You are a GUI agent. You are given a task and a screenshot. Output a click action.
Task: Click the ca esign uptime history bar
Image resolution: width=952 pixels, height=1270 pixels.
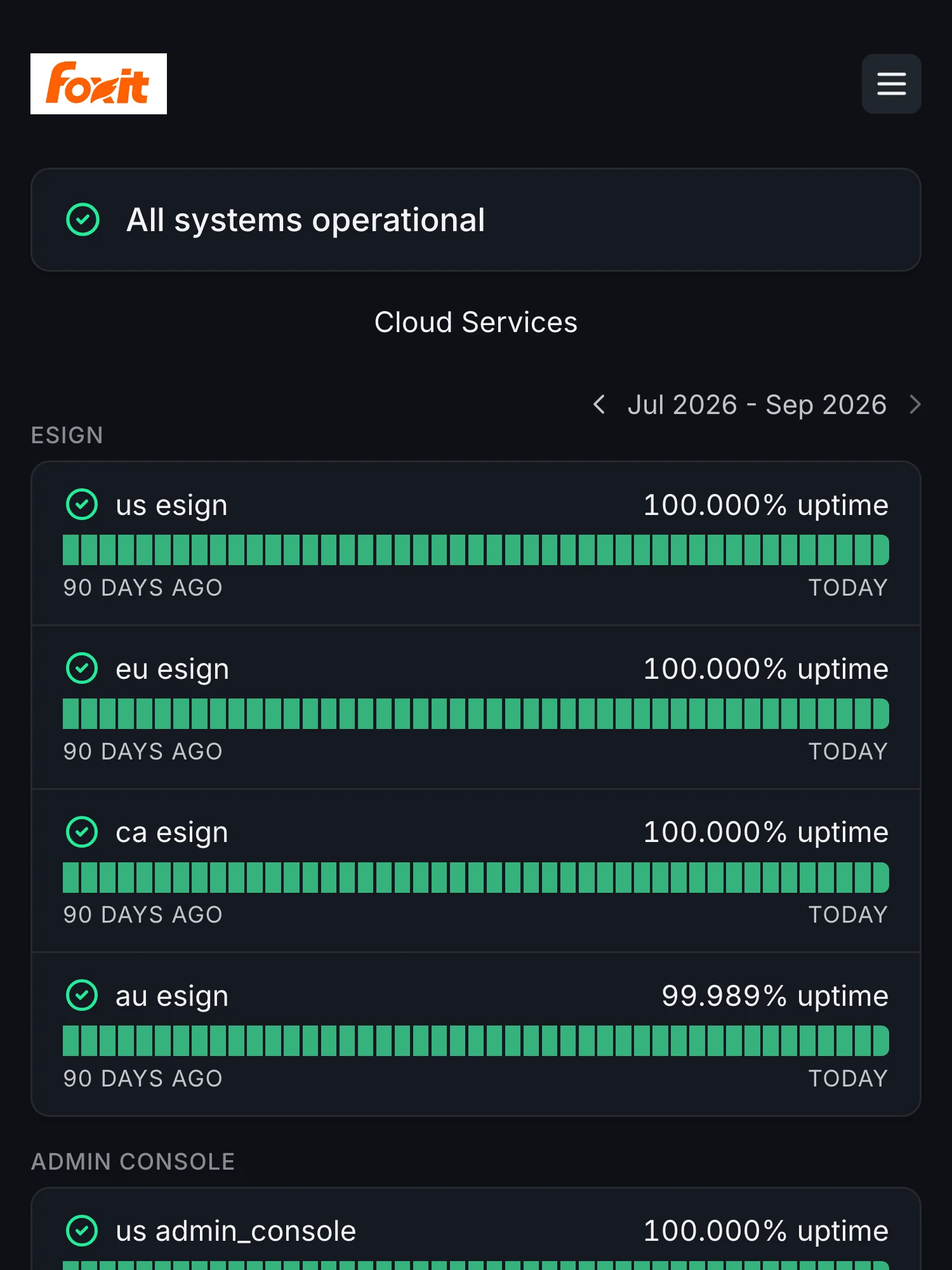pos(476,878)
